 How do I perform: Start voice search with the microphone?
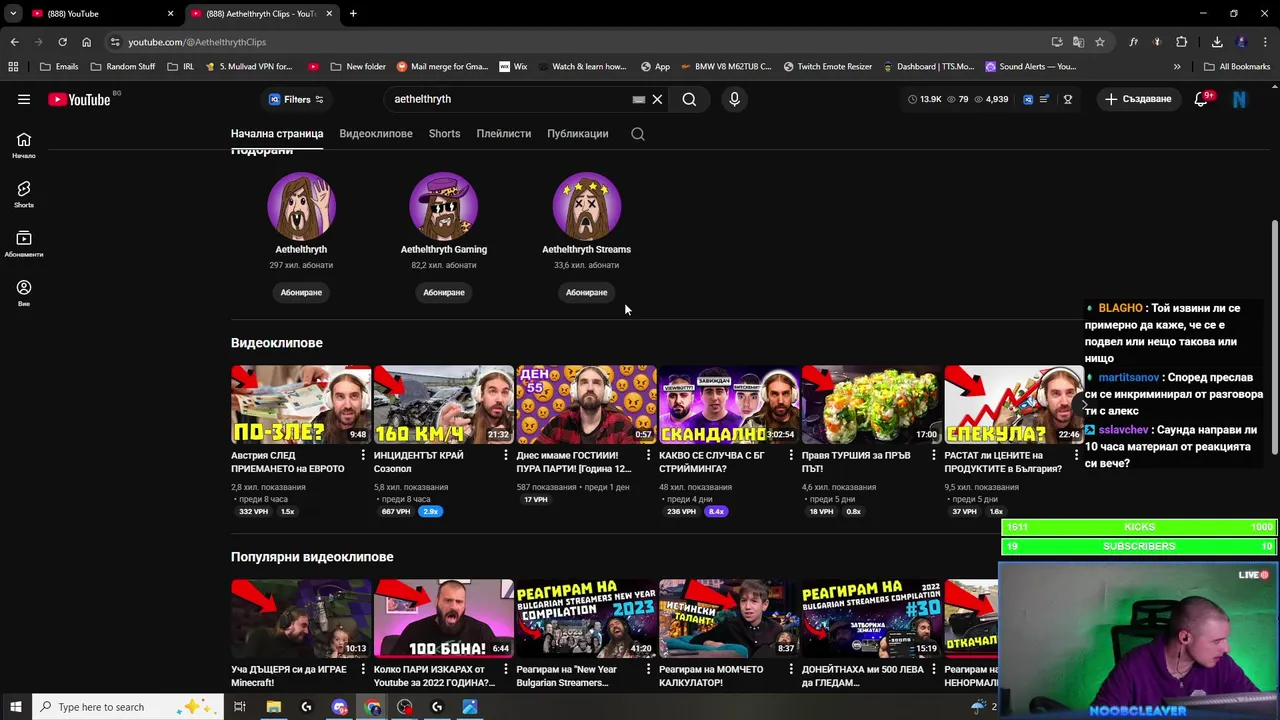[x=734, y=99]
